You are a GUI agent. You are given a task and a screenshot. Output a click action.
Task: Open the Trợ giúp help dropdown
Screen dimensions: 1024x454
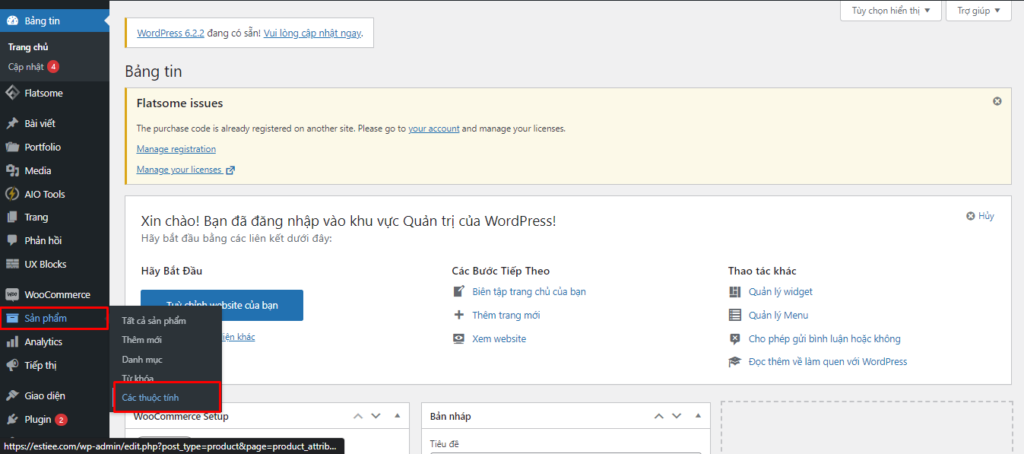coord(979,11)
